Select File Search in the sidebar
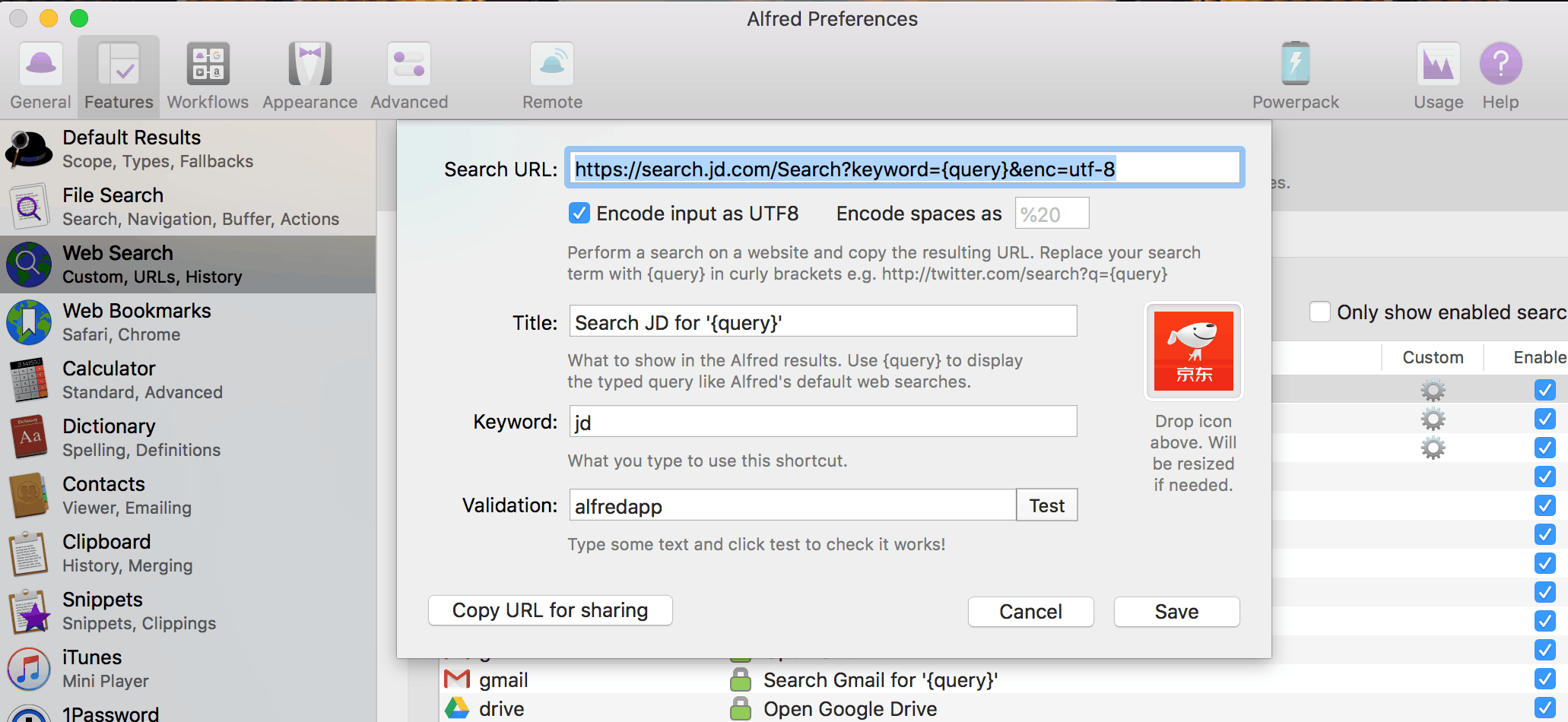 (x=188, y=207)
